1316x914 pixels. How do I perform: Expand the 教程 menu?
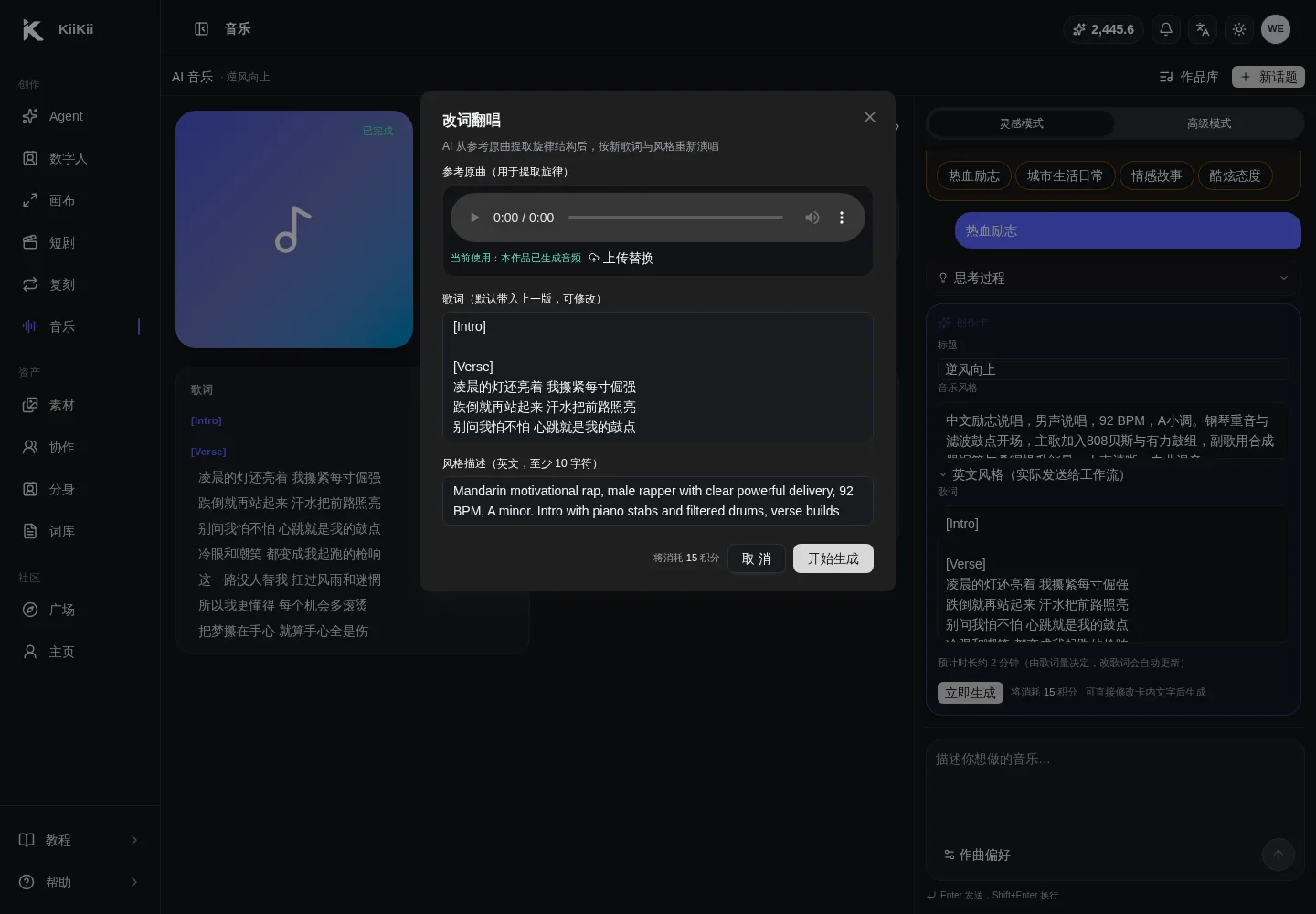[80, 840]
